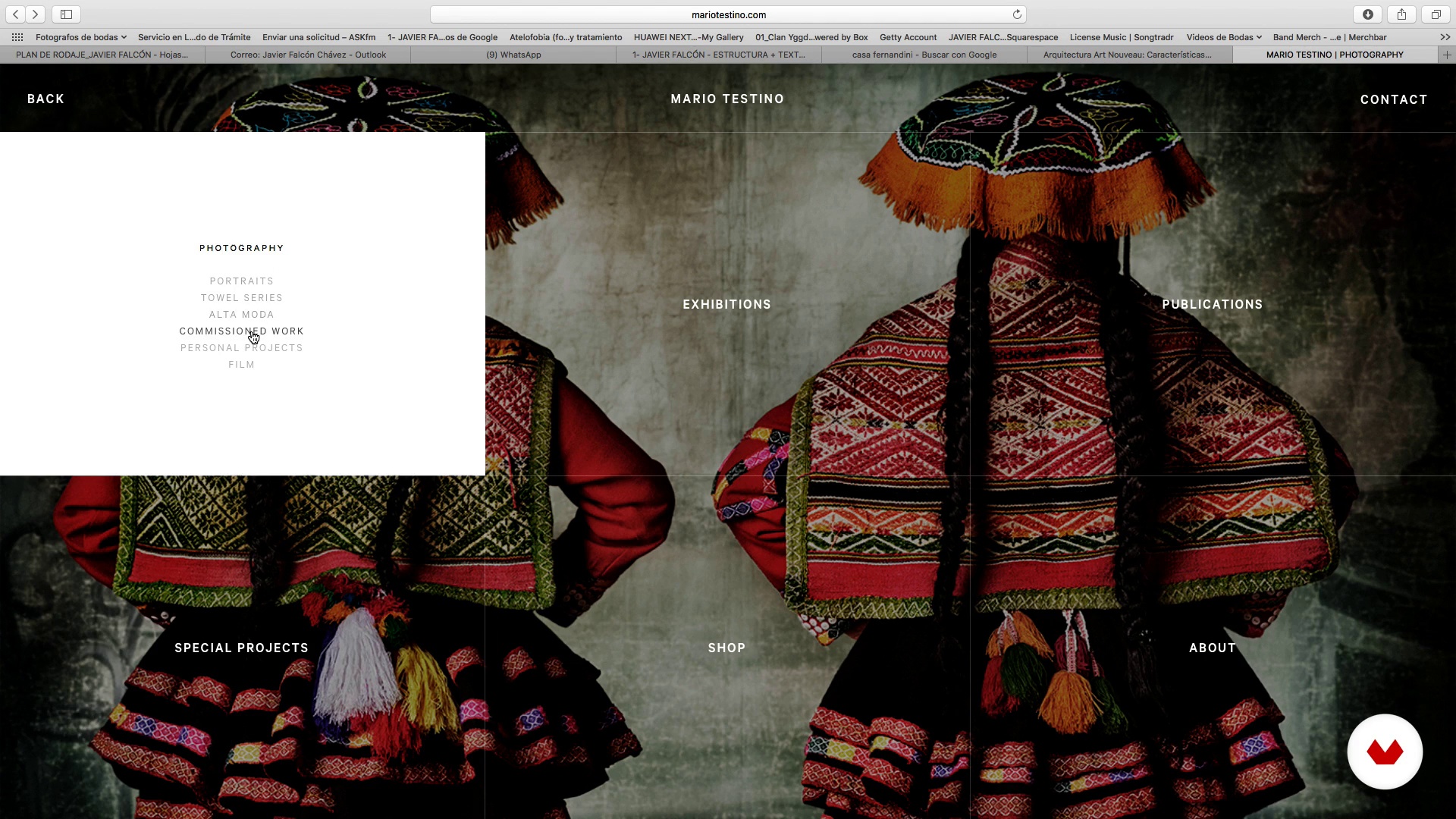
Task: Switch to Arquitectura Art Nouveau tab
Action: 1130,55
